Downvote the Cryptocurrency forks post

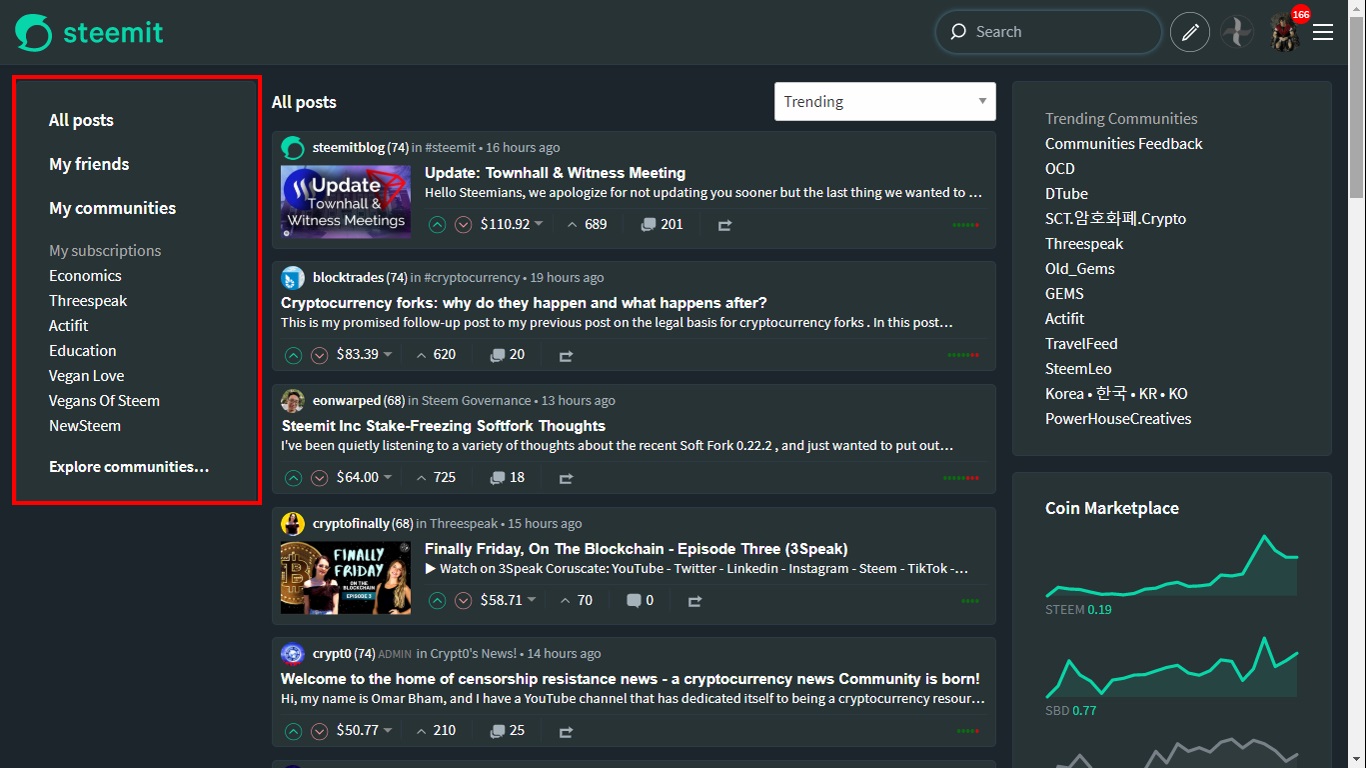pos(319,355)
